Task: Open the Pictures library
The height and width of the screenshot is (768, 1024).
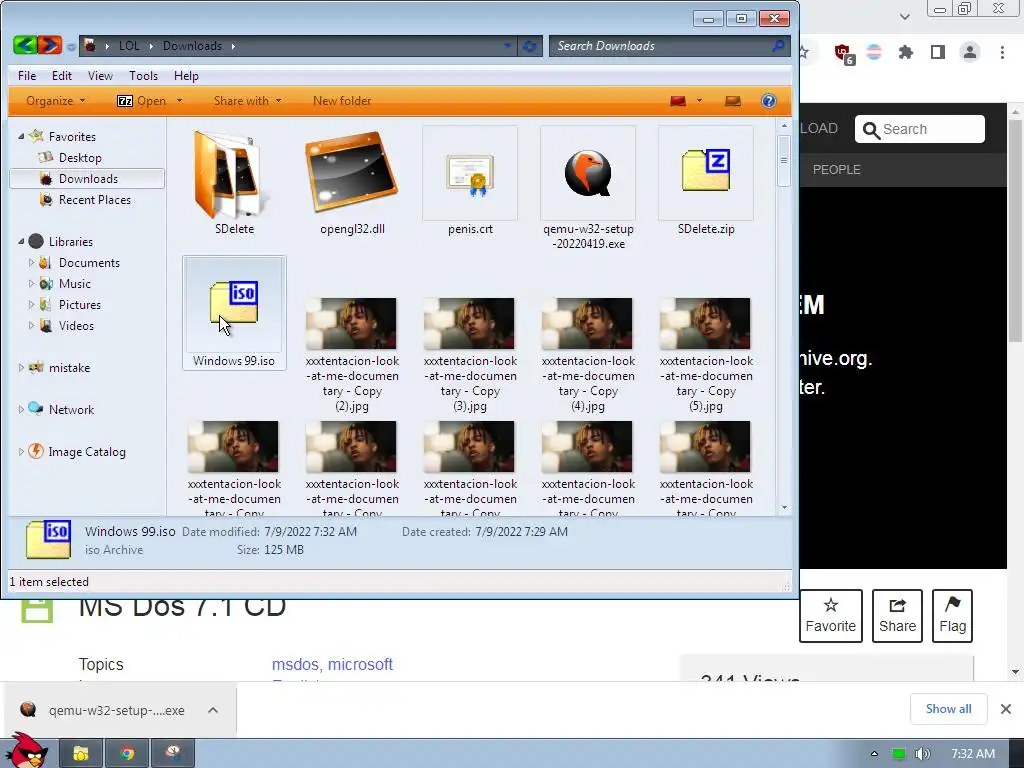Action: [80, 304]
